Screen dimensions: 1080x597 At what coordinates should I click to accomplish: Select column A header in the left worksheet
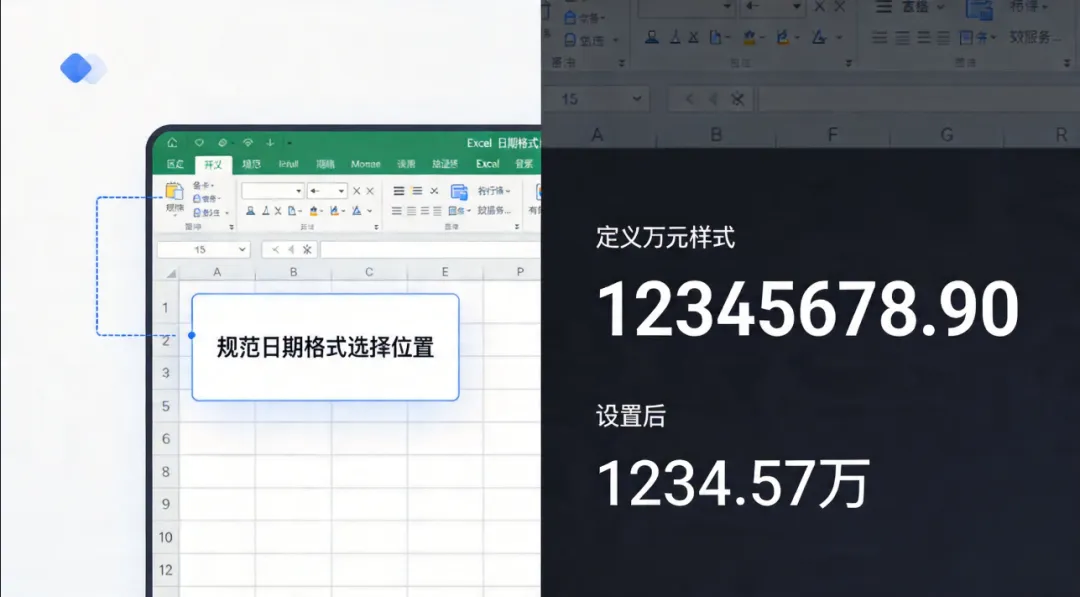(217, 272)
